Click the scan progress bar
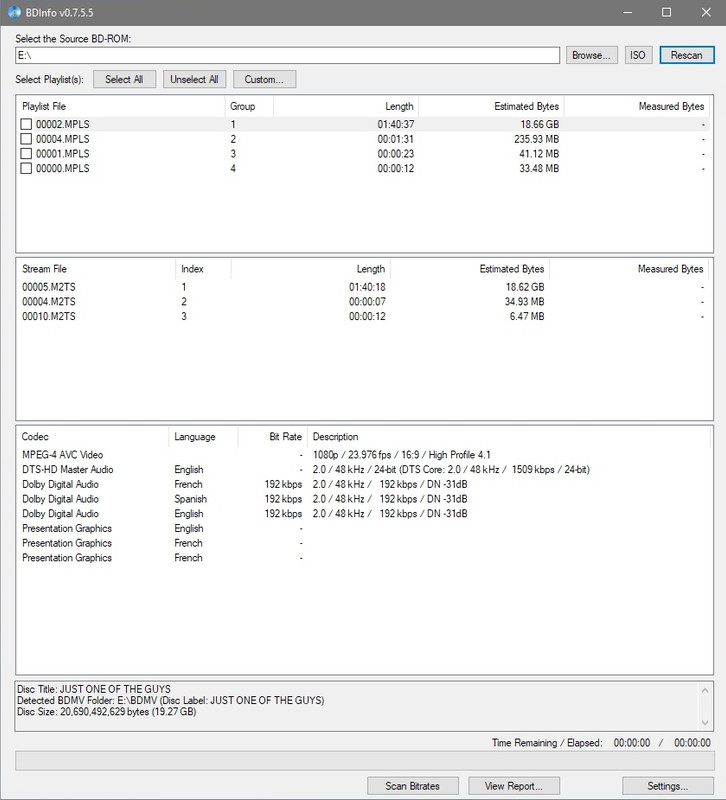 364,760
